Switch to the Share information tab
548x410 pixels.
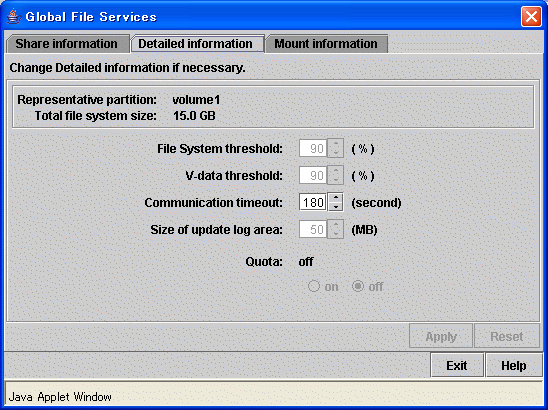coord(67,44)
